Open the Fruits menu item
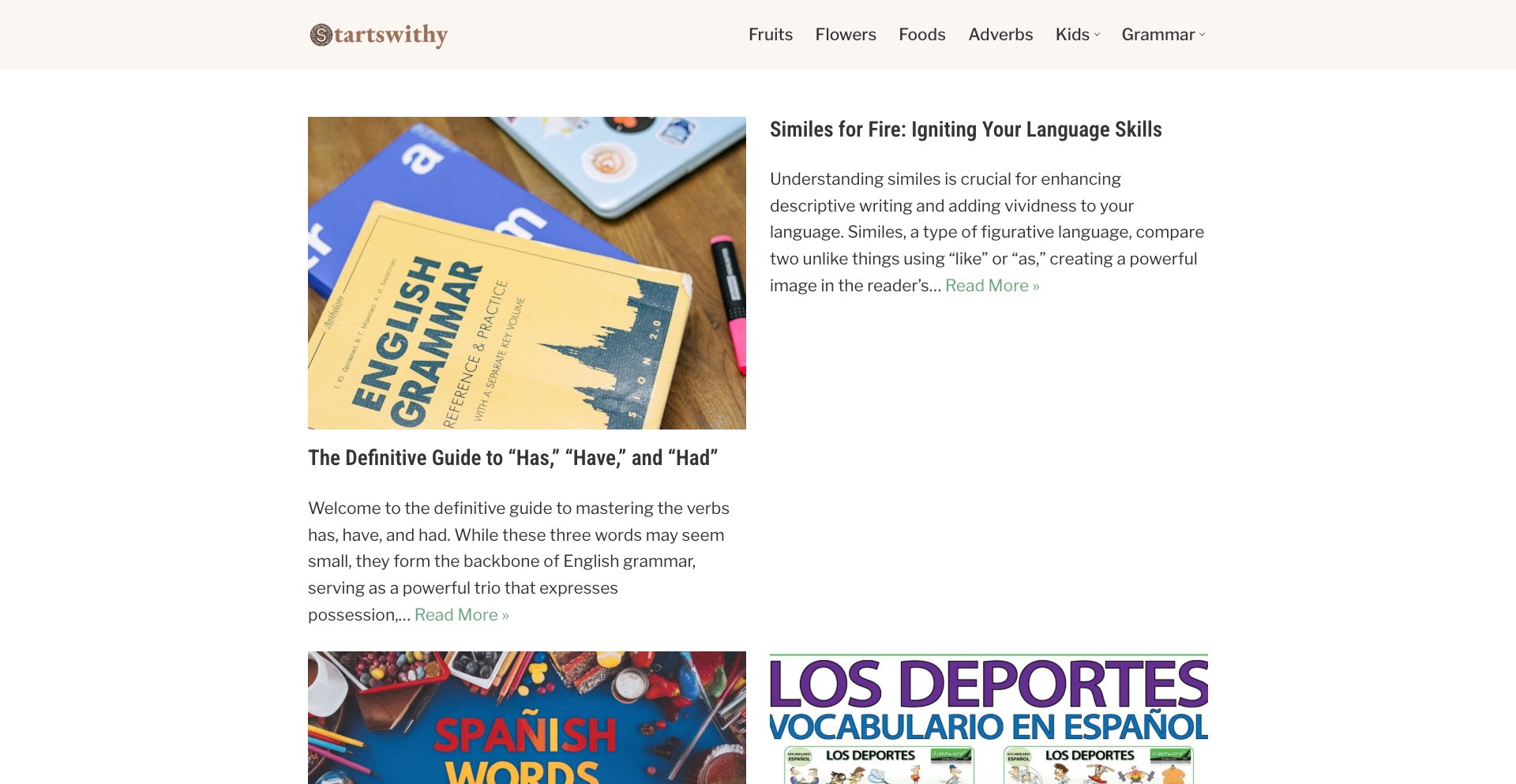The height and width of the screenshot is (784, 1516). tap(771, 35)
